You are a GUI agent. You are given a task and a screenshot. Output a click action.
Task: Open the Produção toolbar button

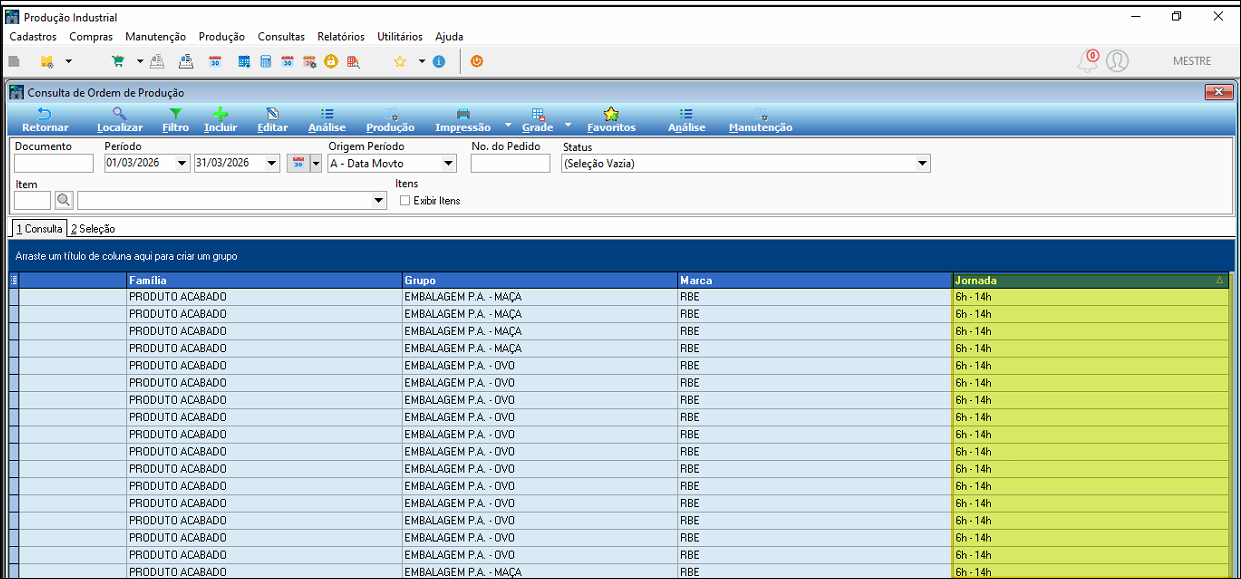pyautogui.click(x=390, y=120)
